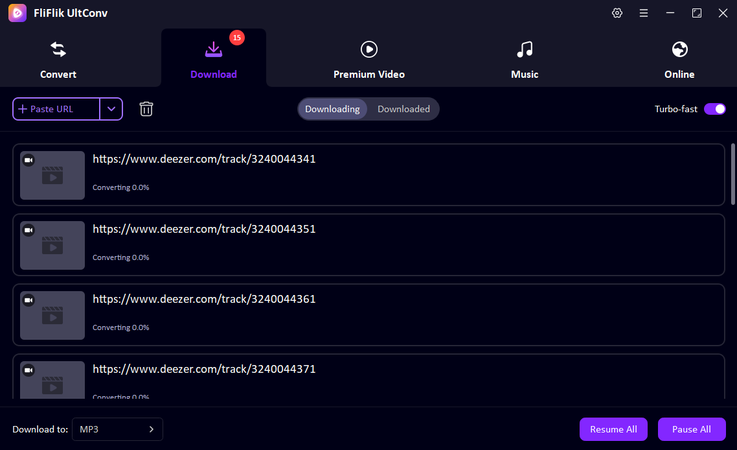Click the vertical scrollbar of download list
Viewport: 737px width, 450px height.
tap(733, 174)
